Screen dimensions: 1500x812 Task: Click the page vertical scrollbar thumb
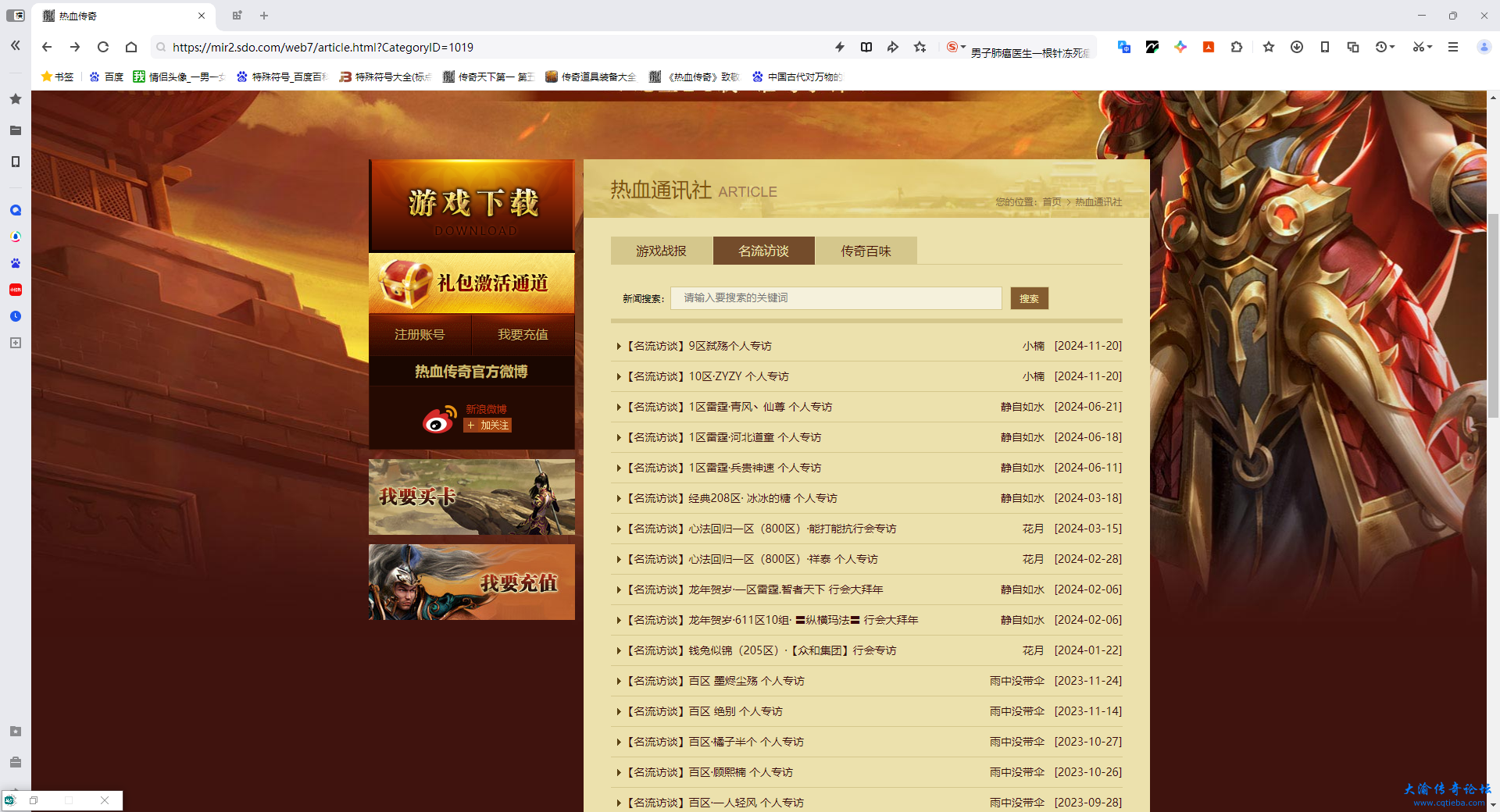coord(1493,316)
